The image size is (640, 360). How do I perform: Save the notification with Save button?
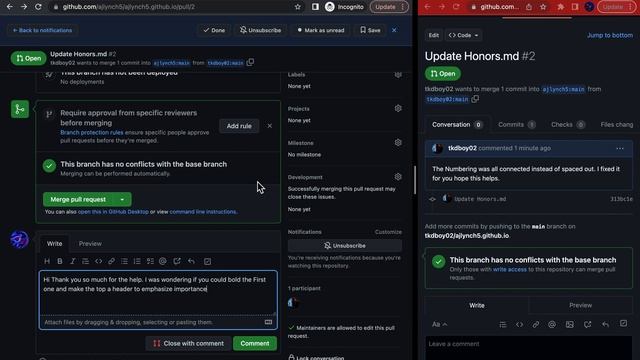[370, 30]
